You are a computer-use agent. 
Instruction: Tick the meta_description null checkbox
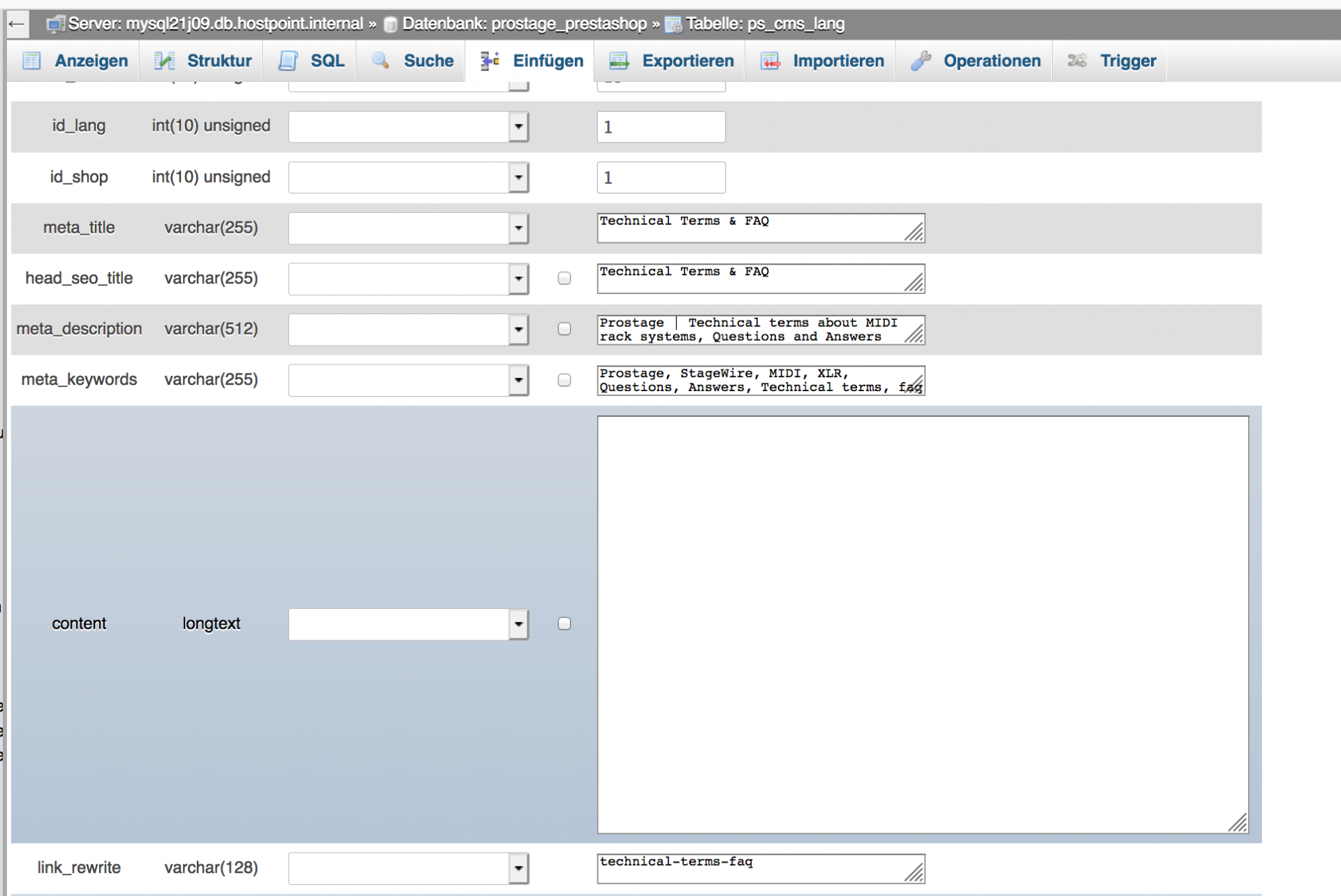(x=564, y=329)
